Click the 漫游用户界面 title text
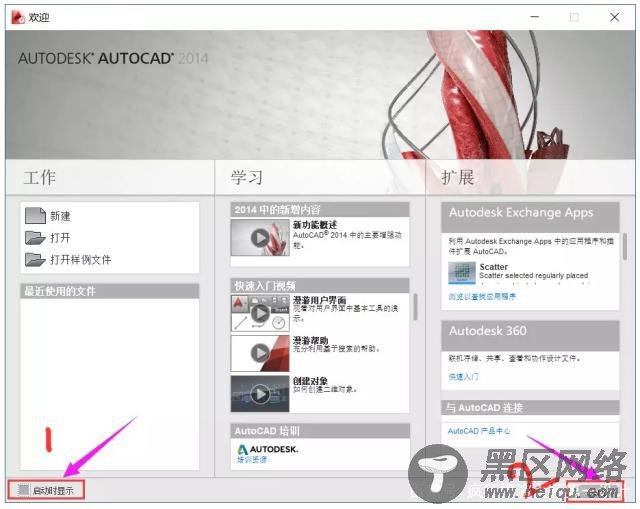Viewport: 640px width, 509px height. 319,300
